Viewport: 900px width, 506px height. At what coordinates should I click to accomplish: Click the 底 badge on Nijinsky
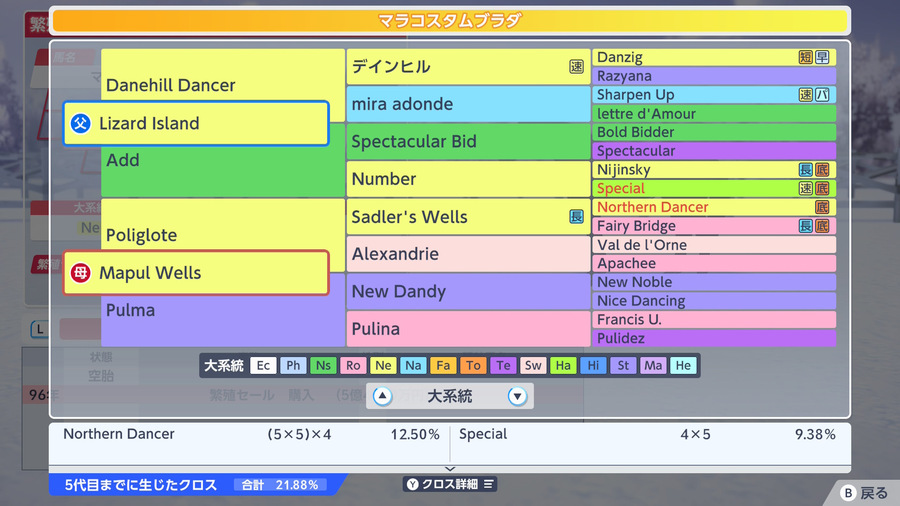(x=822, y=169)
